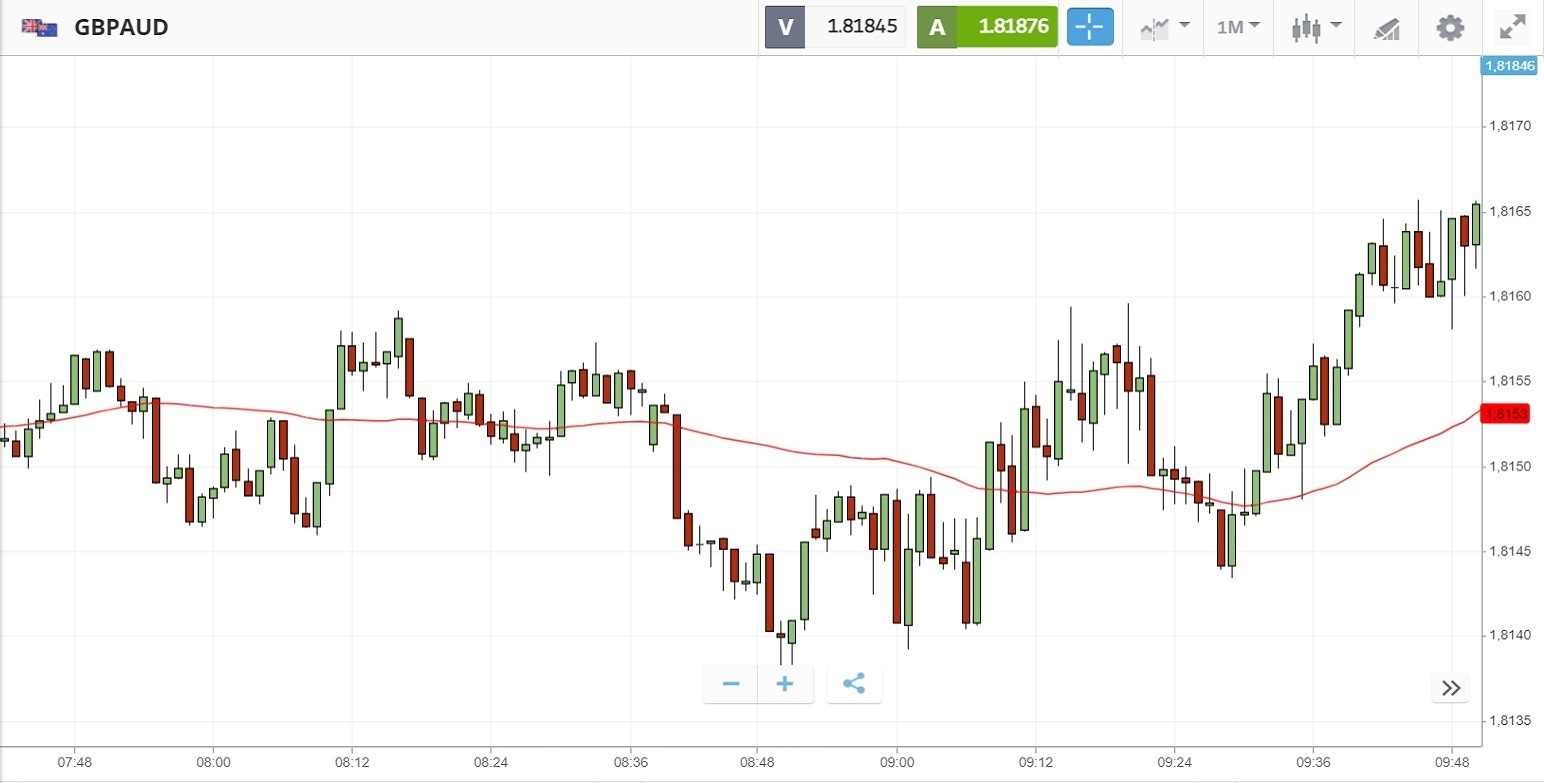Open the compare/indicators chart dropdown
The image size is (1544, 783).
[1165, 27]
